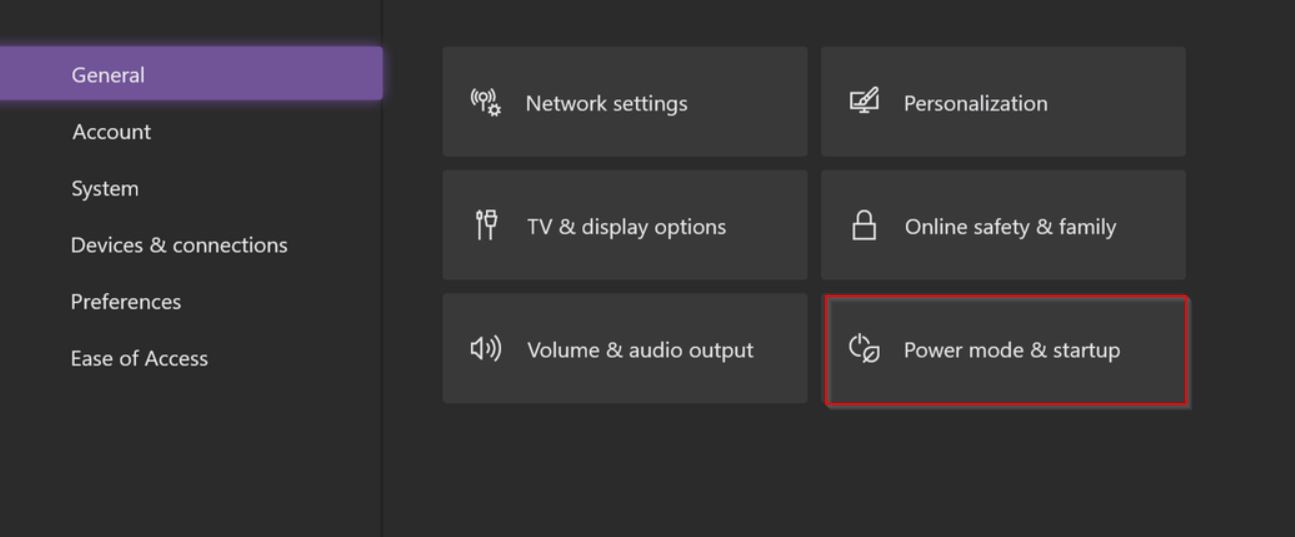Open Online safety & family tile

coord(1003,226)
